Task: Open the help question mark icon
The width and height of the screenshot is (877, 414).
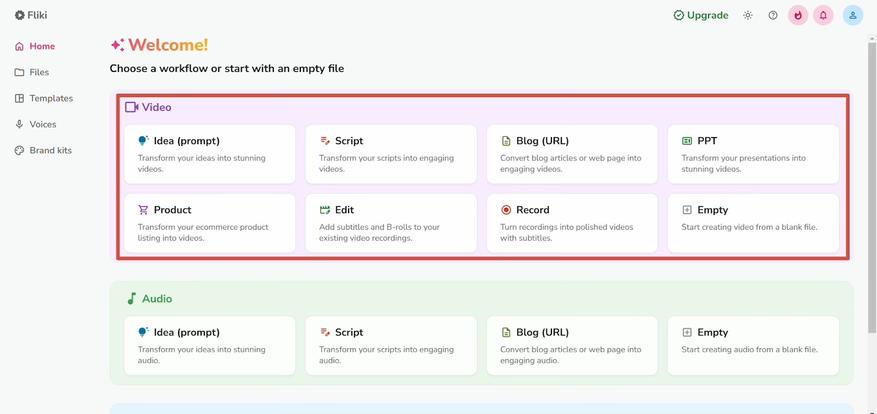Action: 773,16
